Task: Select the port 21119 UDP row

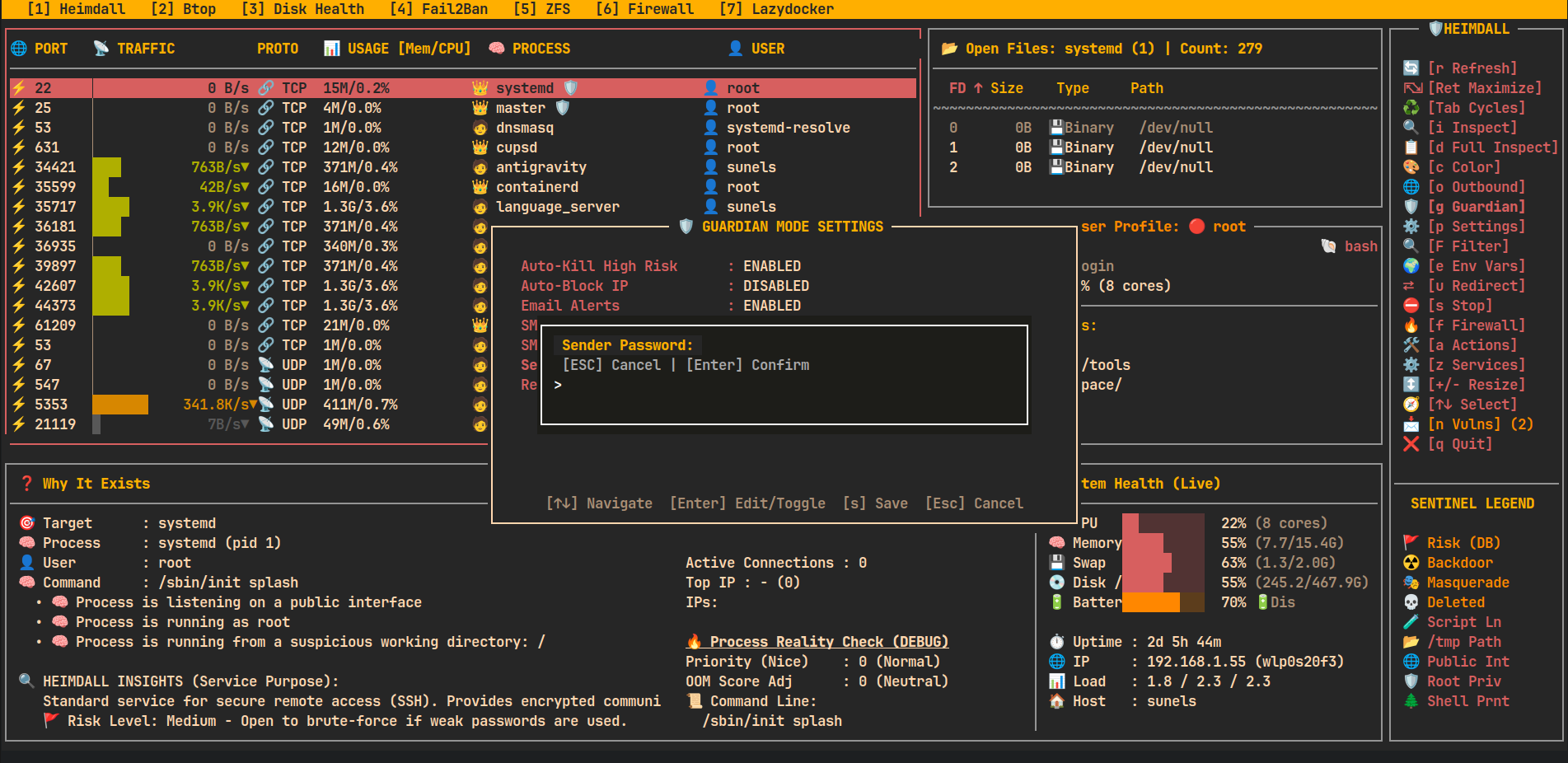Action: click(x=249, y=424)
